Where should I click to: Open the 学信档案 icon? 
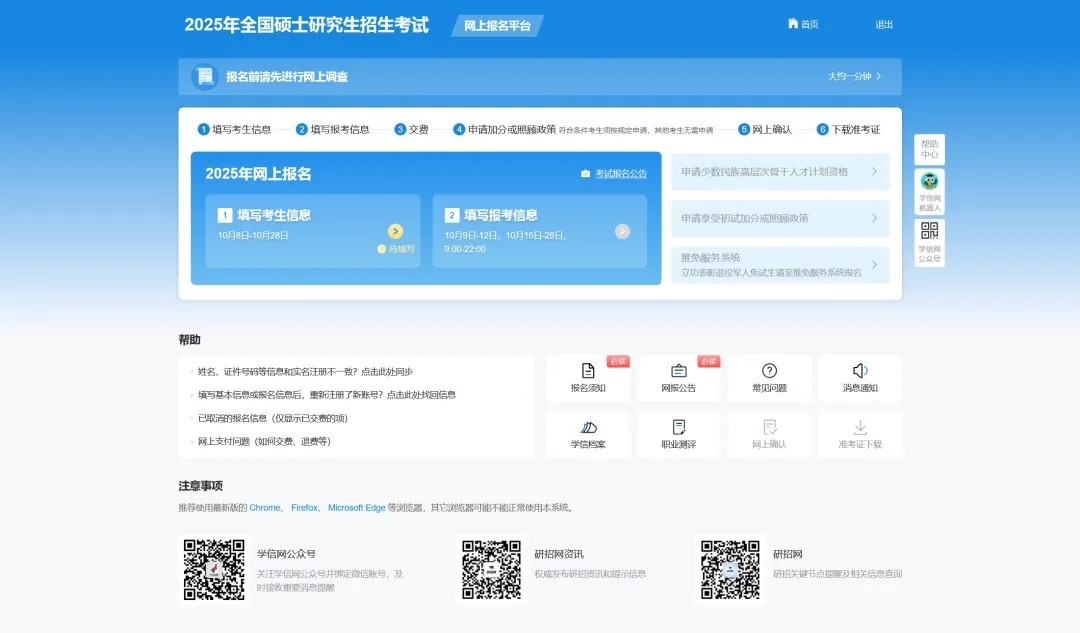(x=588, y=429)
